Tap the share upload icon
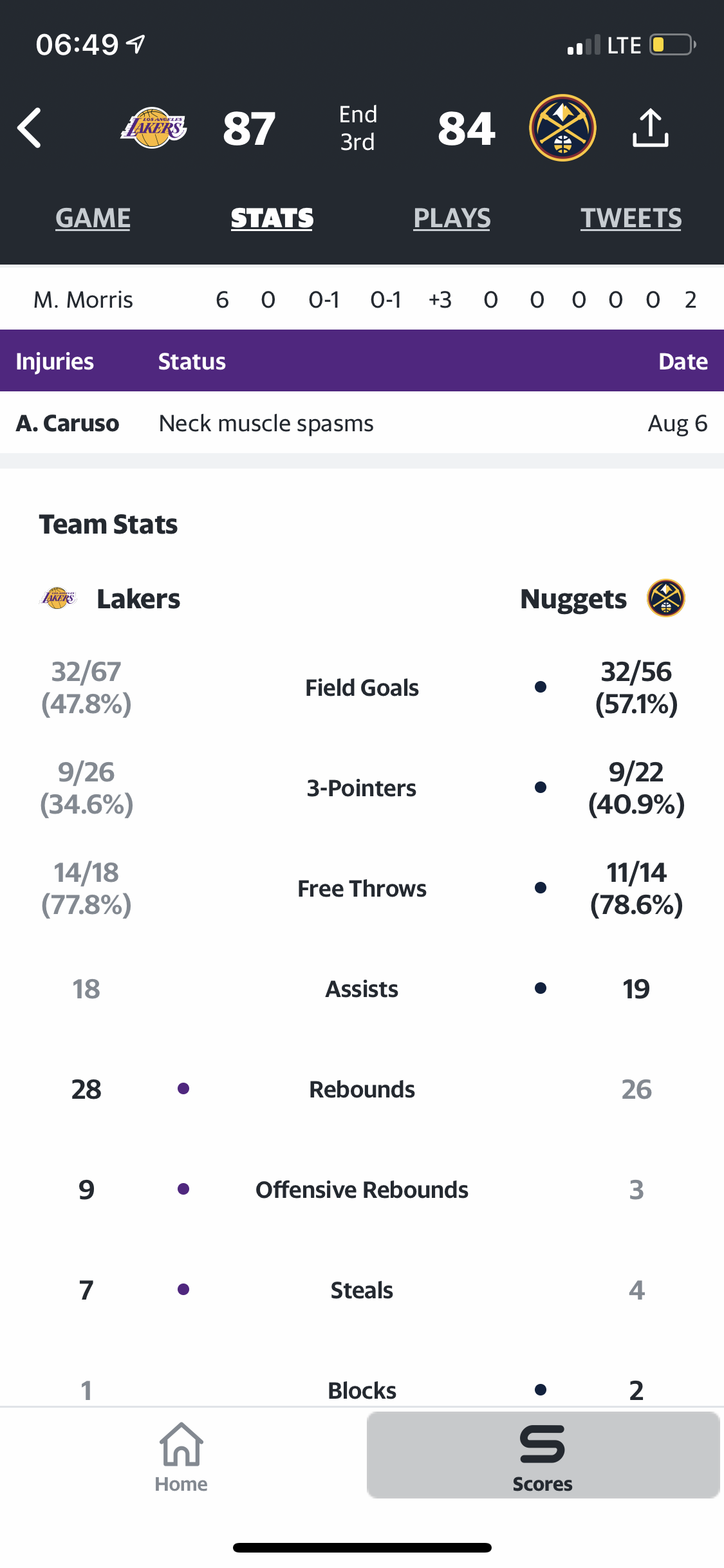 pyautogui.click(x=650, y=127)
